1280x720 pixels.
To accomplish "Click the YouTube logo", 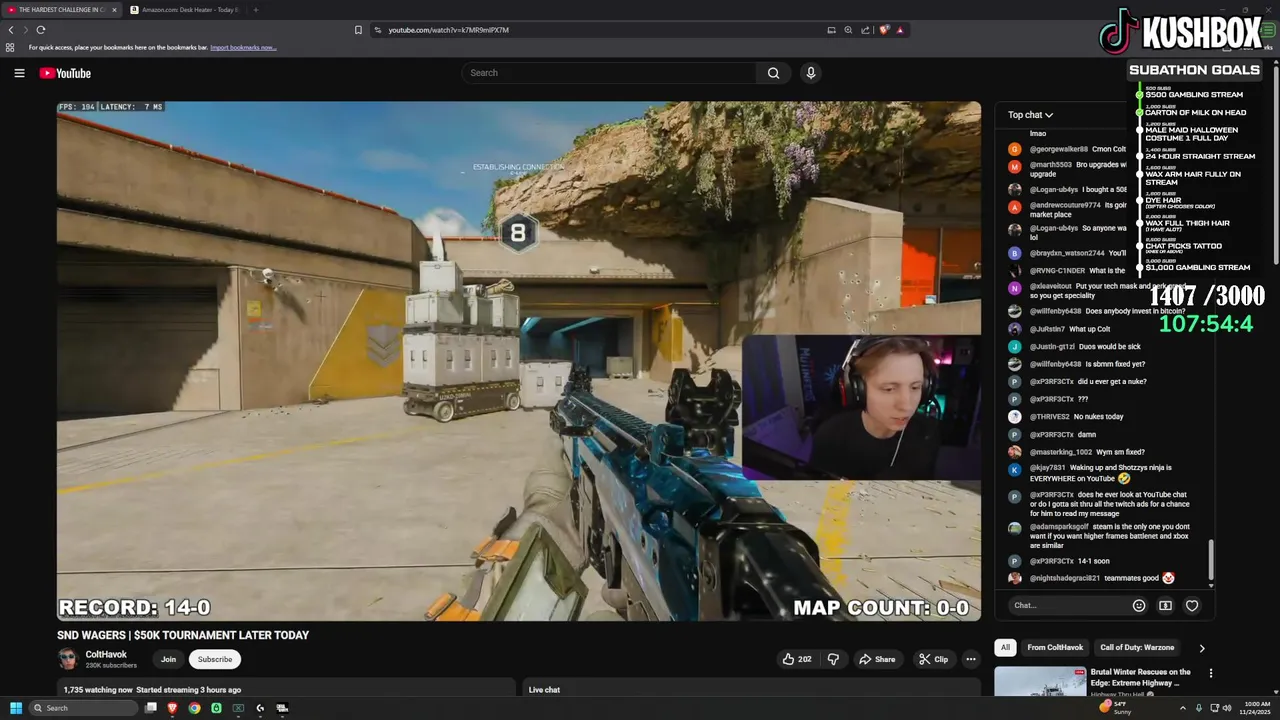I will point(65,73).
